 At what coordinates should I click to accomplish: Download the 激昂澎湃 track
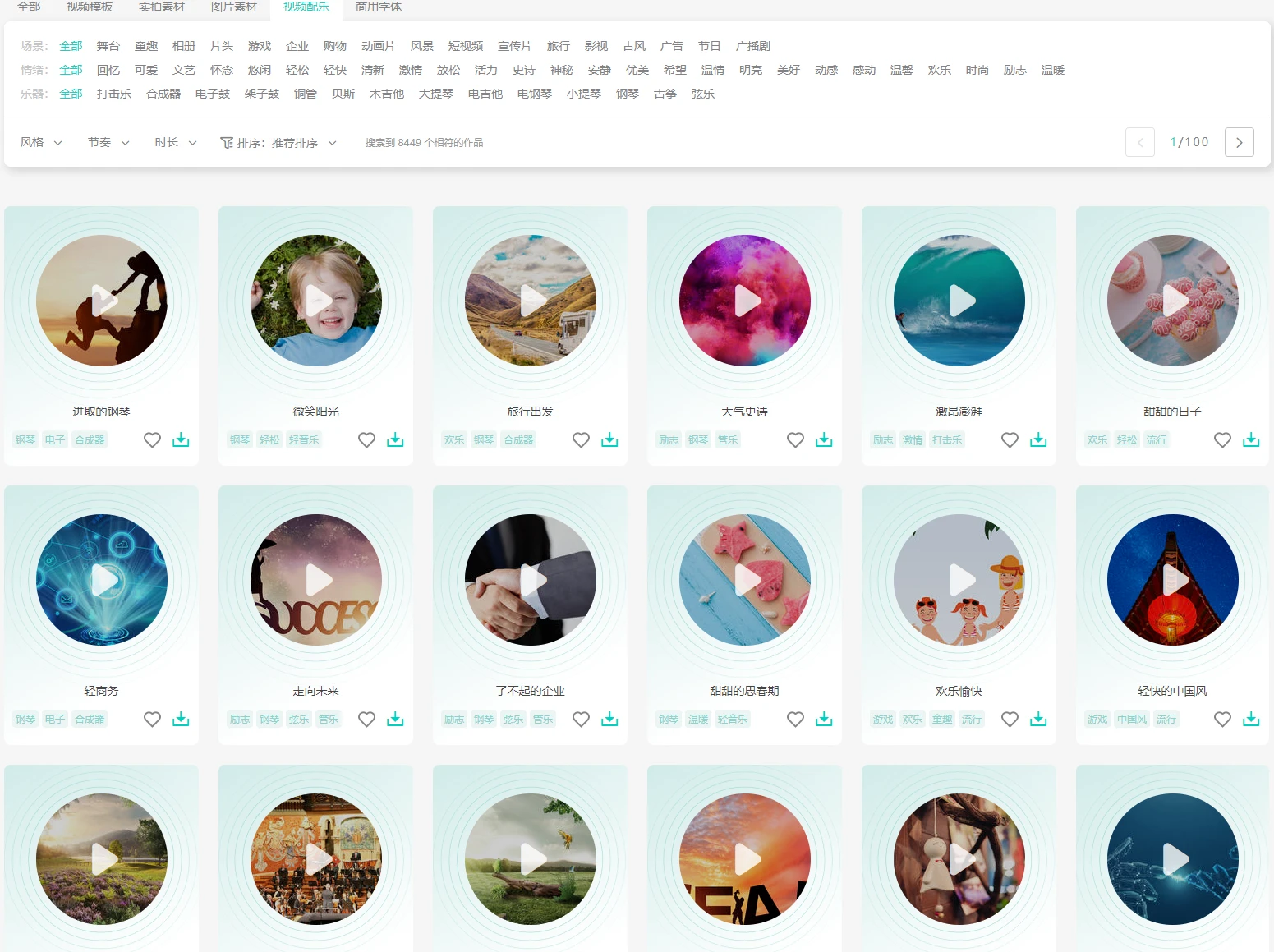[x=1038, y=440]
